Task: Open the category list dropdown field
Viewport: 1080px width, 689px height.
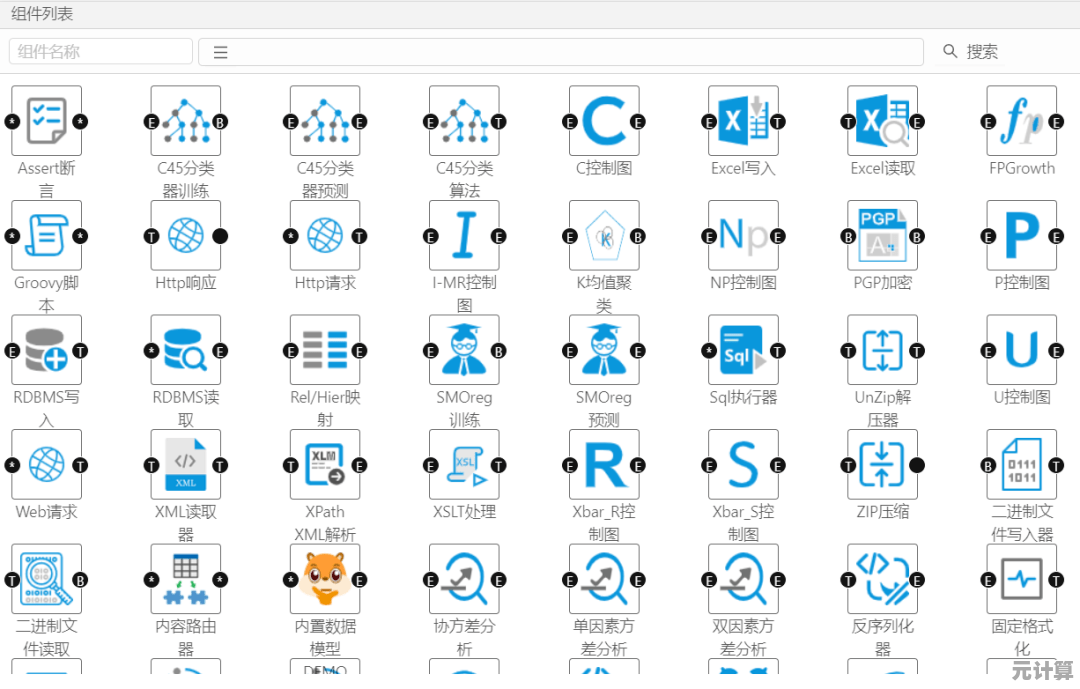Action: [x=560, y=52]
